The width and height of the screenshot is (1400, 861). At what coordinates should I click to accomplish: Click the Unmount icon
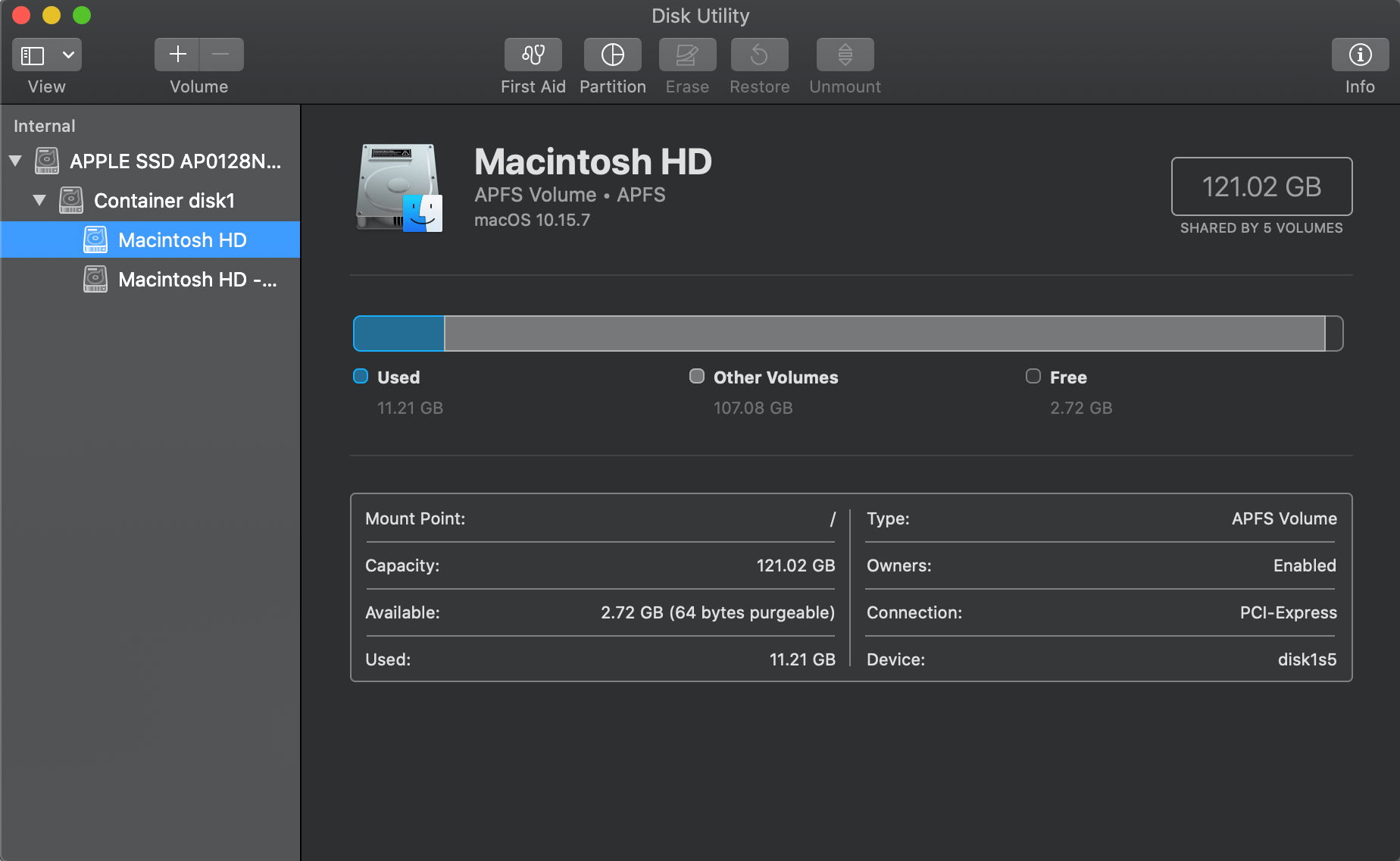pyautogui.click(x=844, y=54)
